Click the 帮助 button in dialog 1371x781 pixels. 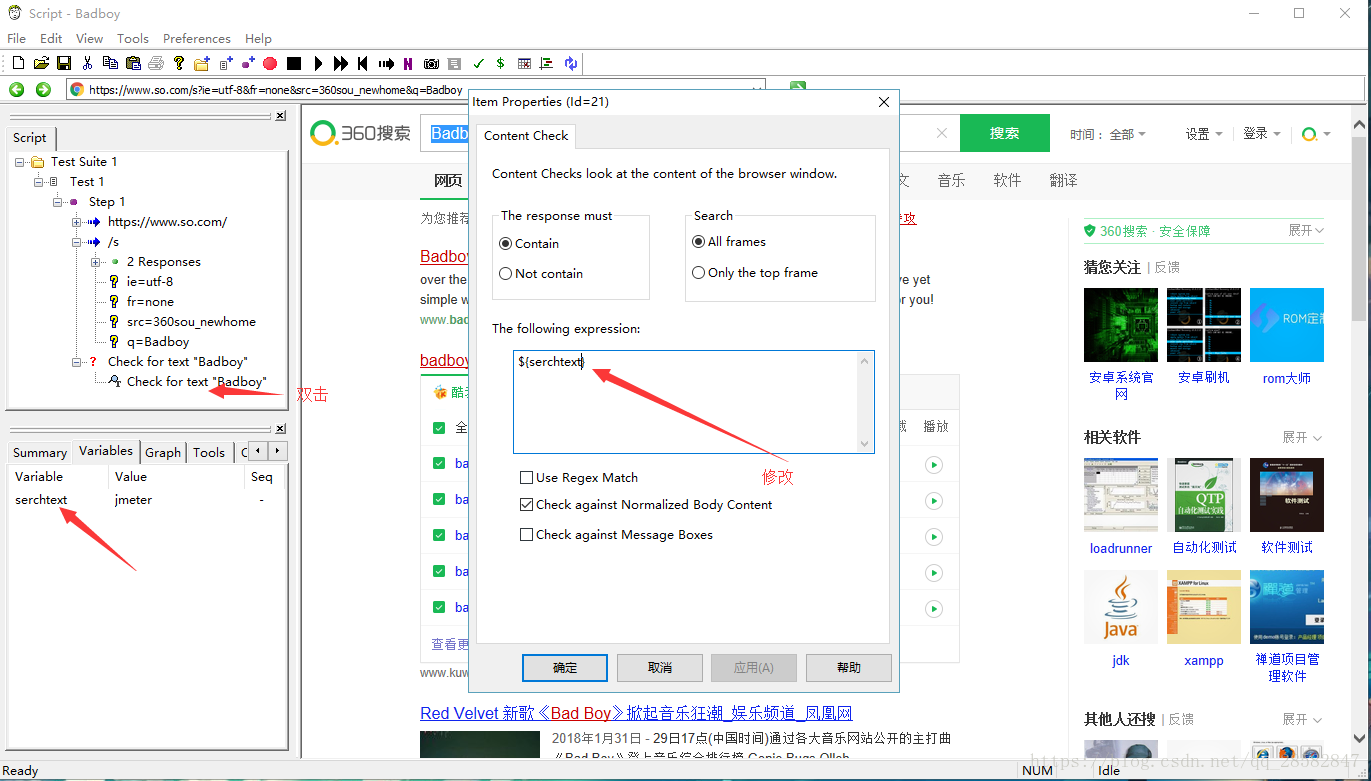tap(849, 667)
